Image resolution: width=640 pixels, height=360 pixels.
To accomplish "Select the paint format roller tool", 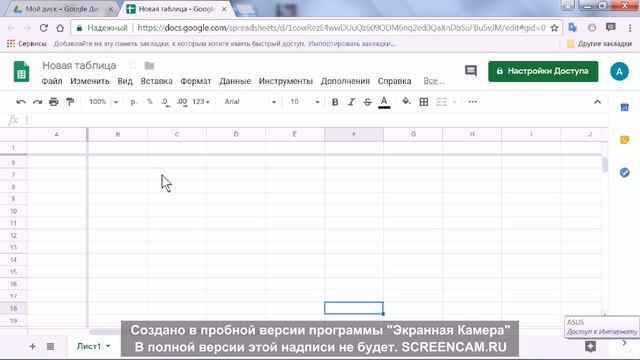I will coord(70,102).
